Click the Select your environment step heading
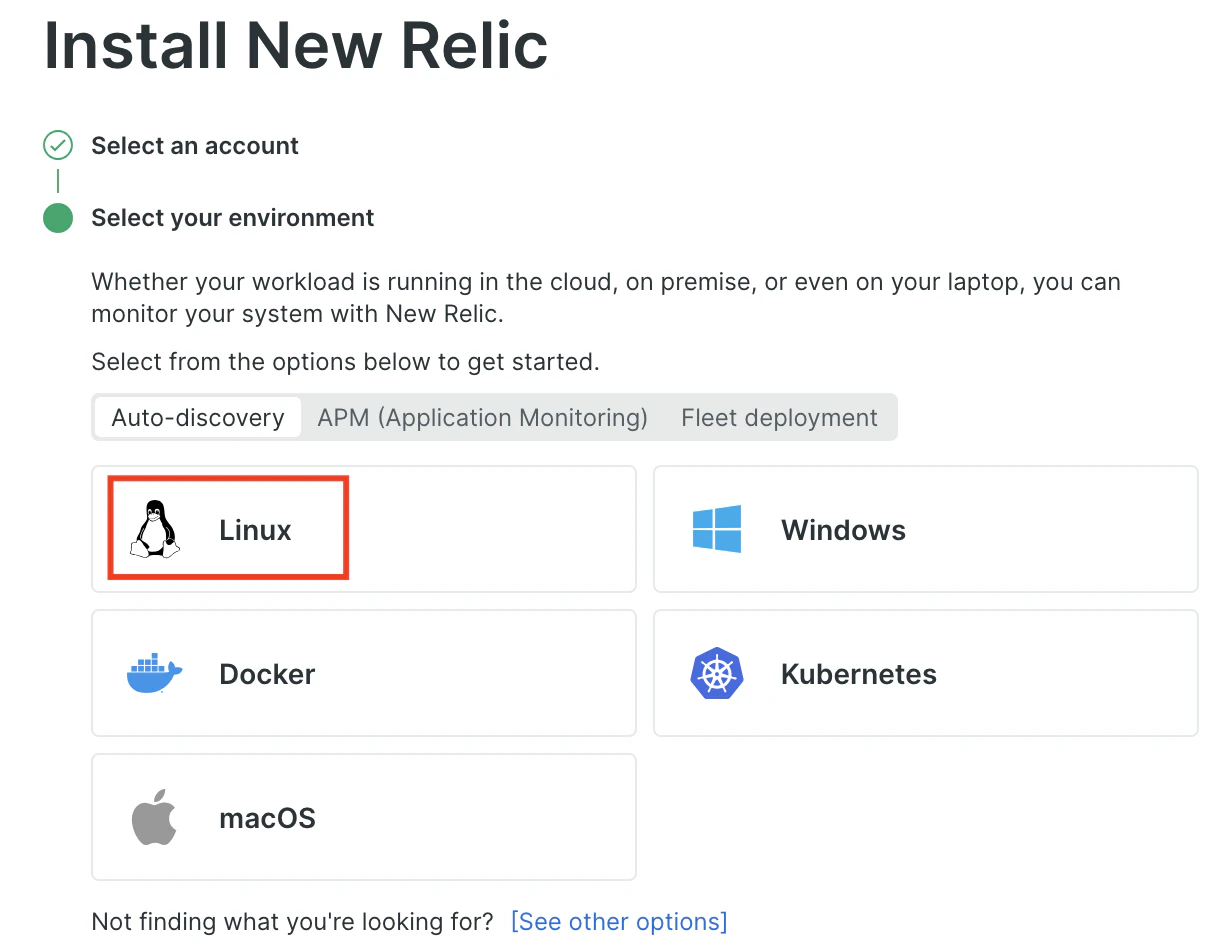The width and height of the screenshot is (1232, 948). point(232,218)
